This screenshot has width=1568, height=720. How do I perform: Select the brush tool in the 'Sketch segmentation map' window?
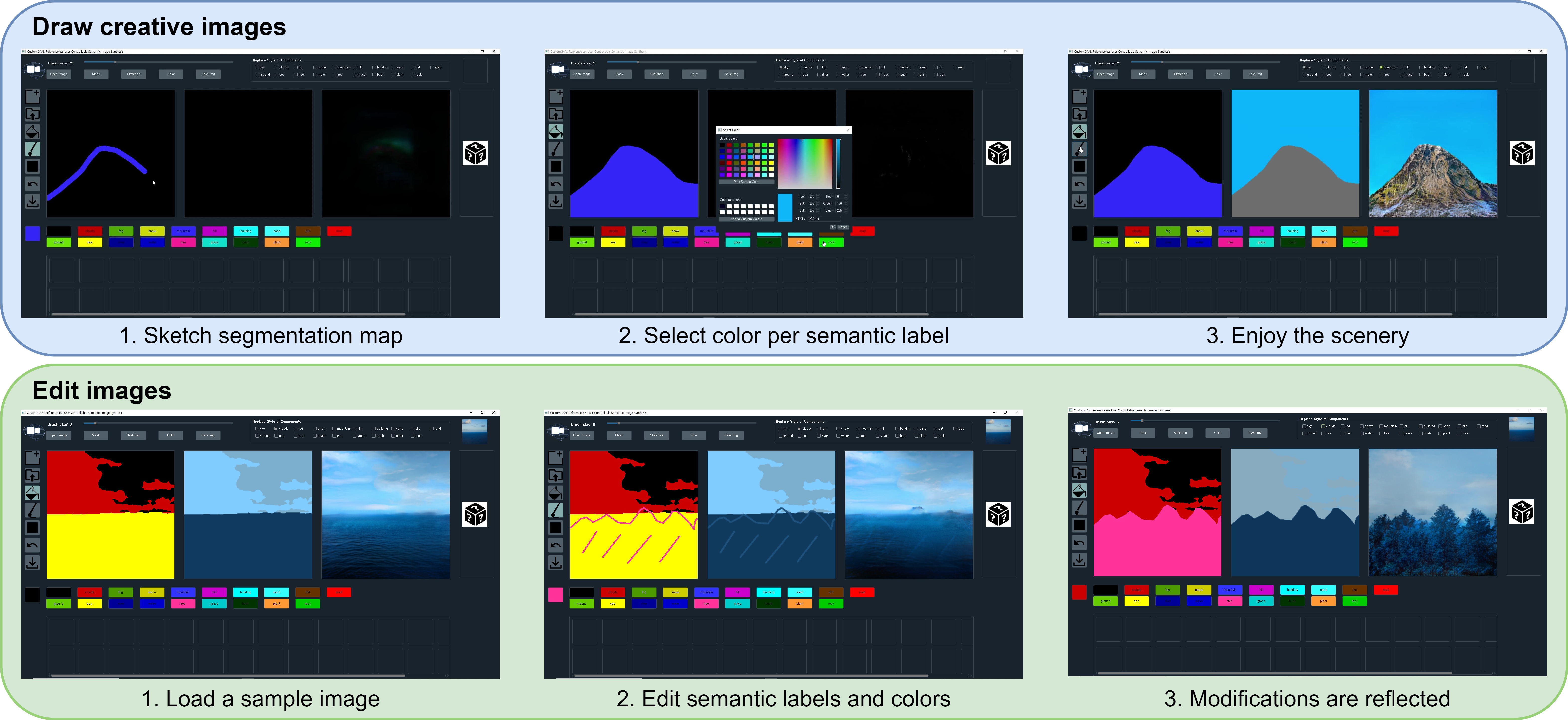click(x=33, y=148)
